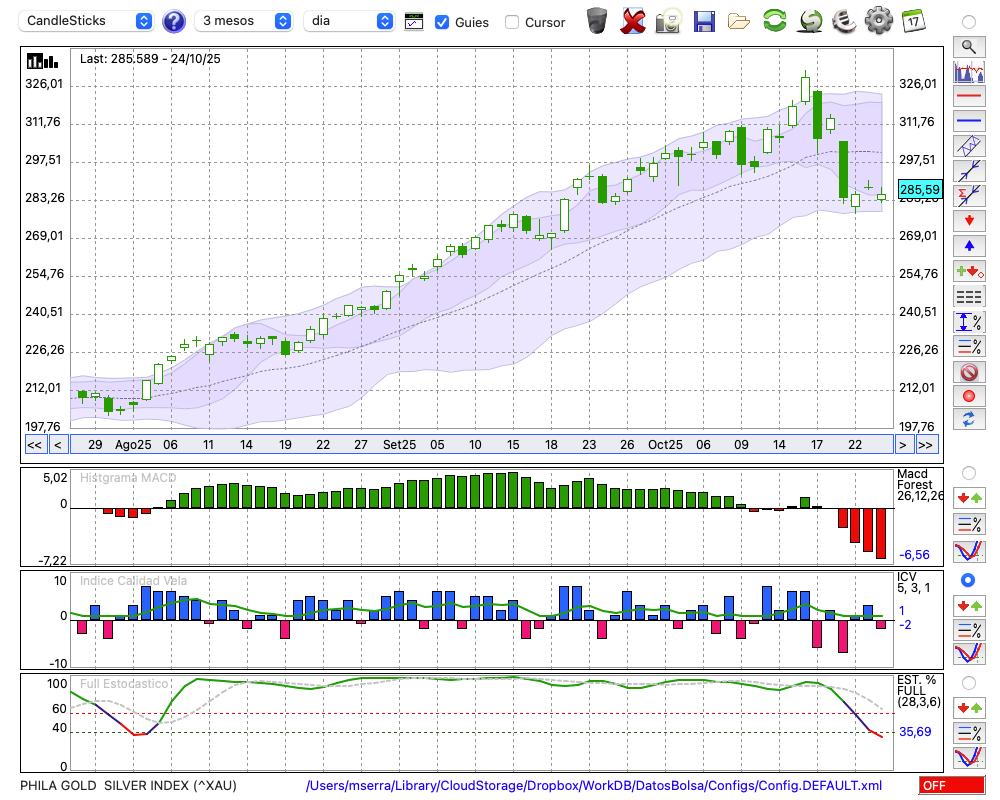Click the 'PHILA GOLD SILVER INDEX (^XAU)' title
The width and height of the screenshot is (1000, 800).
tap(128, 785)
